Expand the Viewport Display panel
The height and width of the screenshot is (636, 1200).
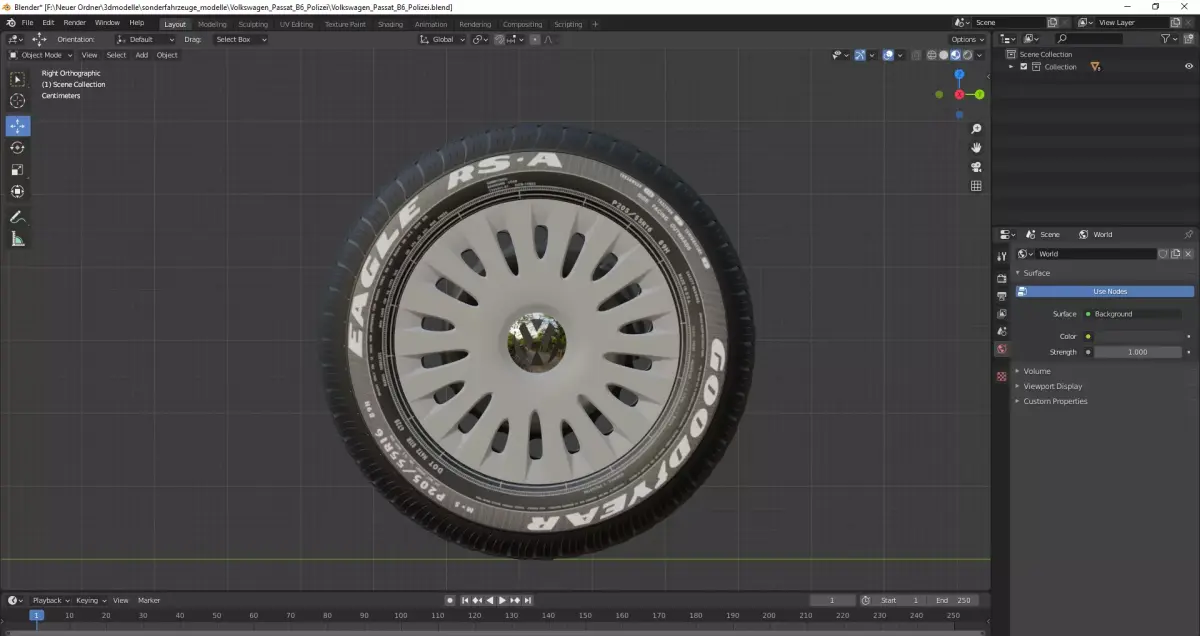(1052, 386)
